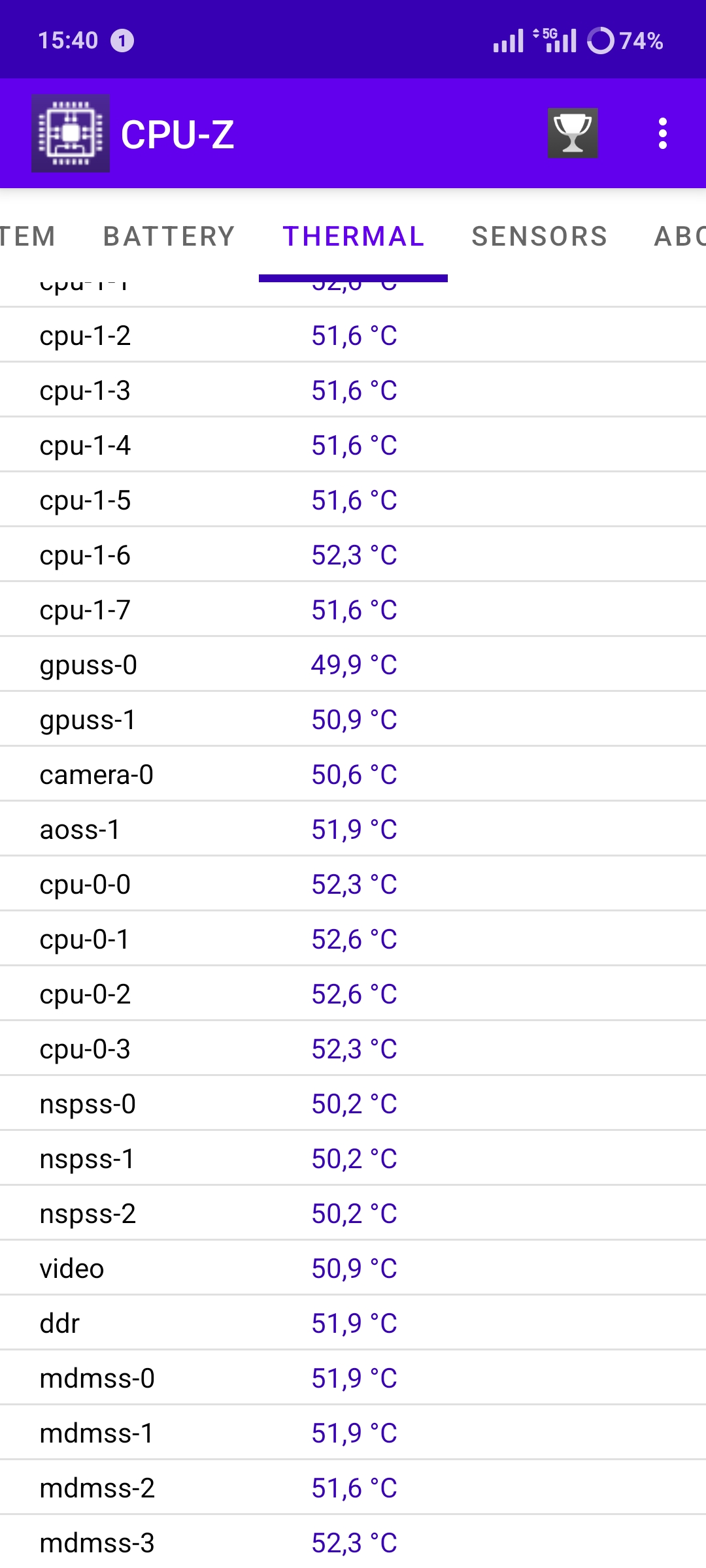Open the three-dot overflow menu

[663, 133]
